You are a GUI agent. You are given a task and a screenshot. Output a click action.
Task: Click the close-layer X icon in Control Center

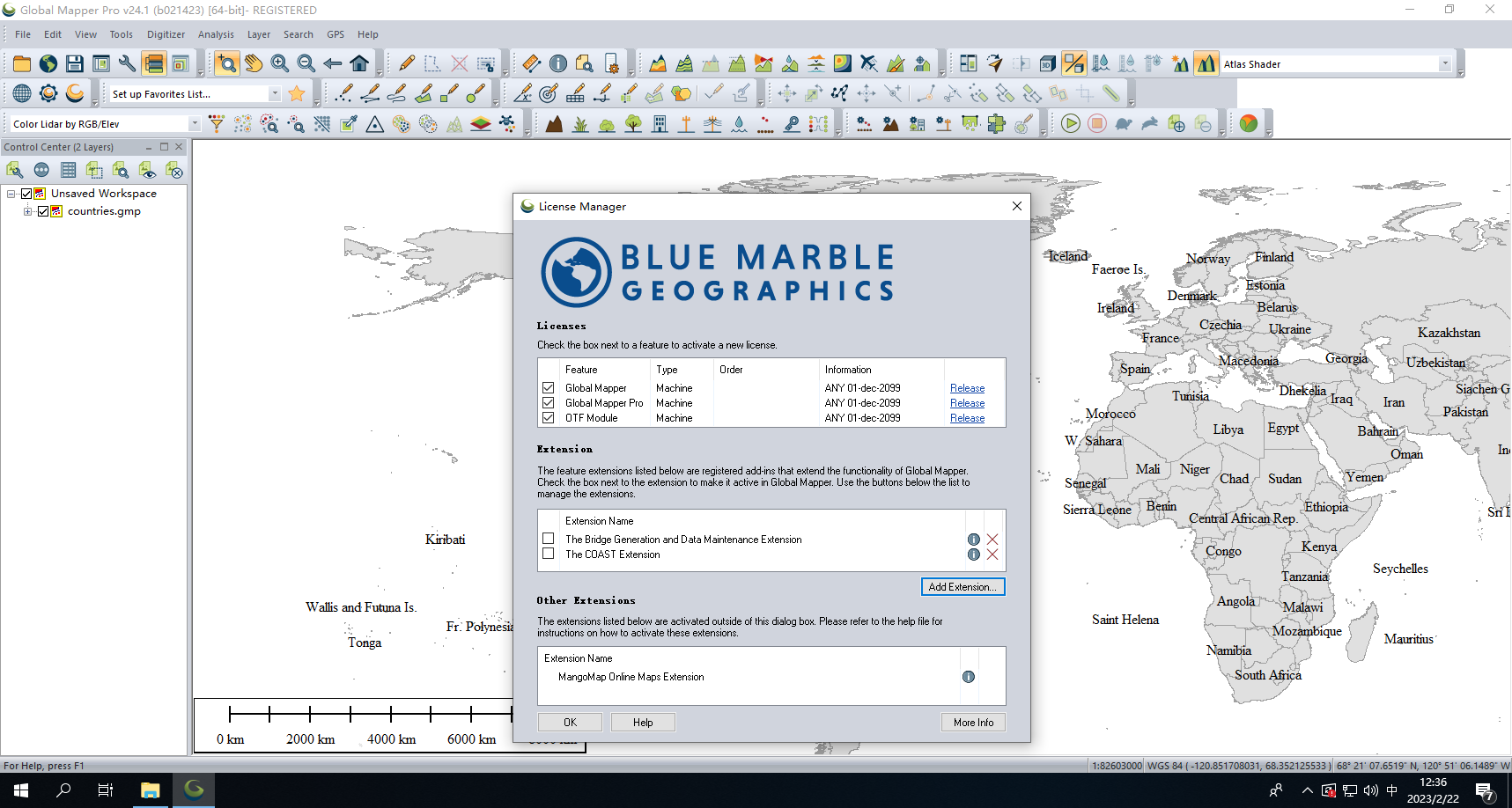[173, 170]
